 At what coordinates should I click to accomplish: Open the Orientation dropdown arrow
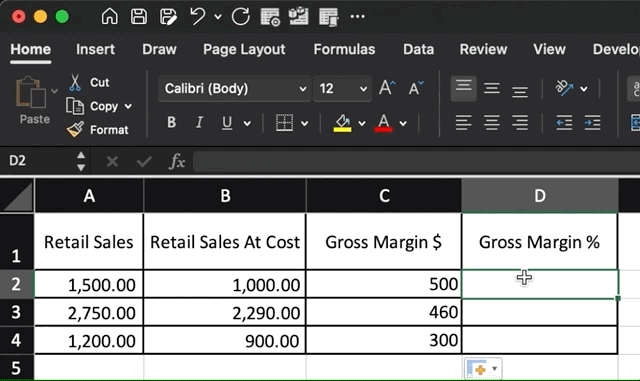(584, 89)
